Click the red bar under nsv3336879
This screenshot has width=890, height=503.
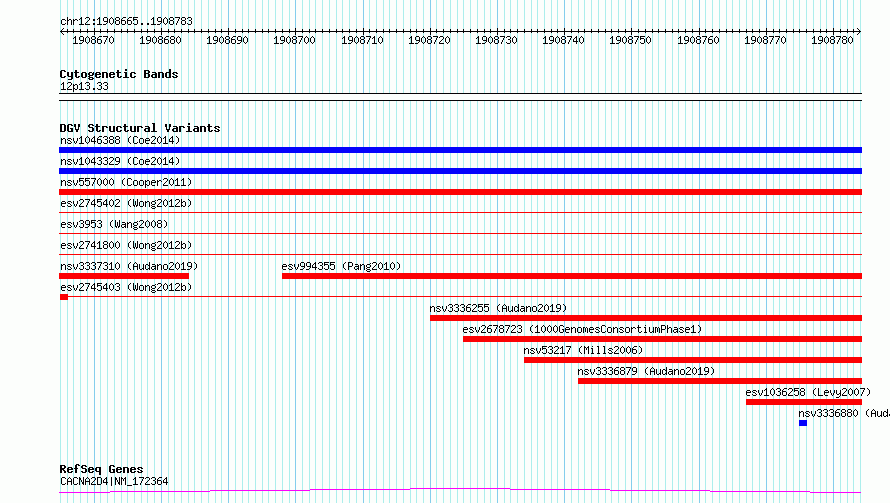pyautogui.click(x=720, y=381)
